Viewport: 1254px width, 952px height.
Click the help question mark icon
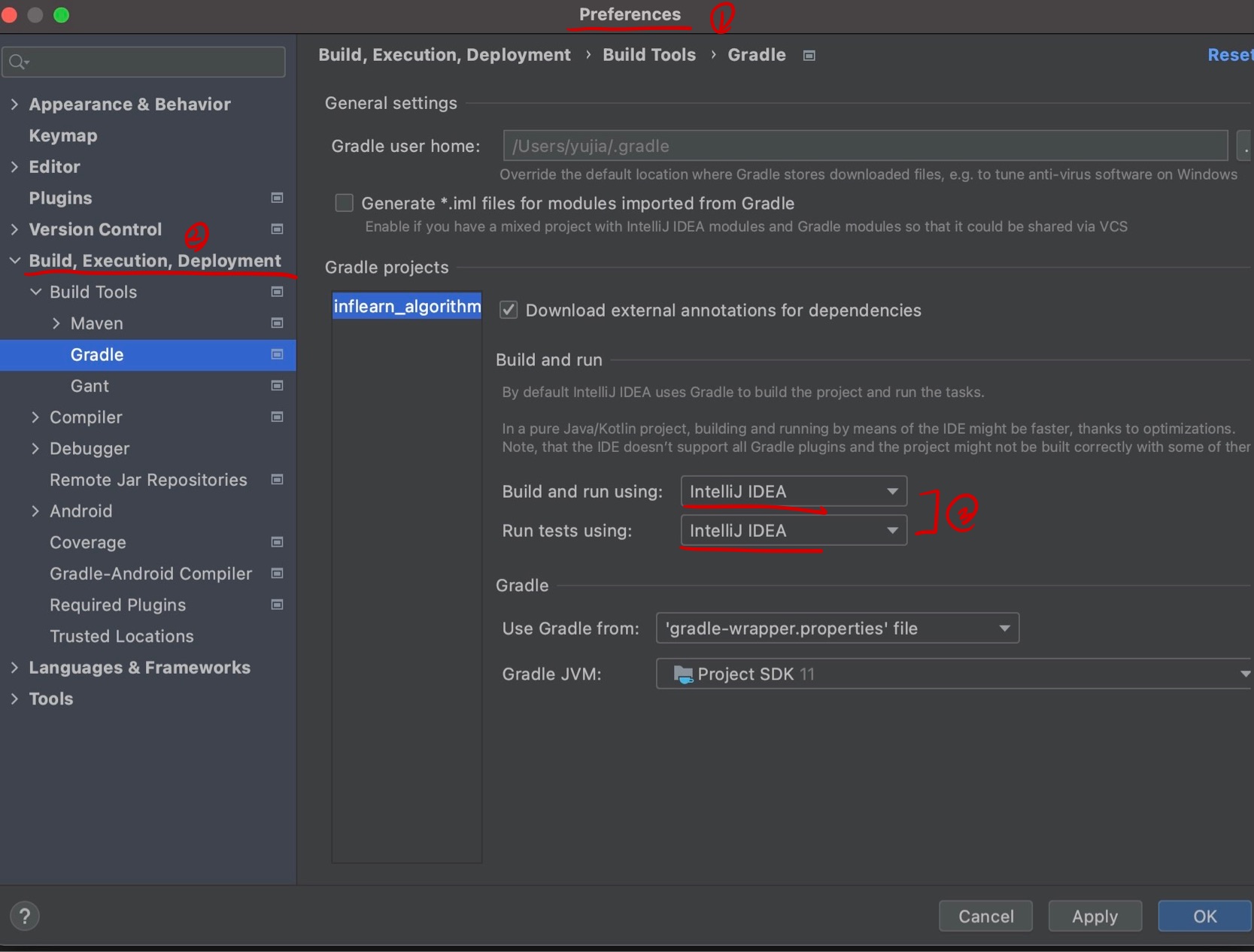point(24,916)
